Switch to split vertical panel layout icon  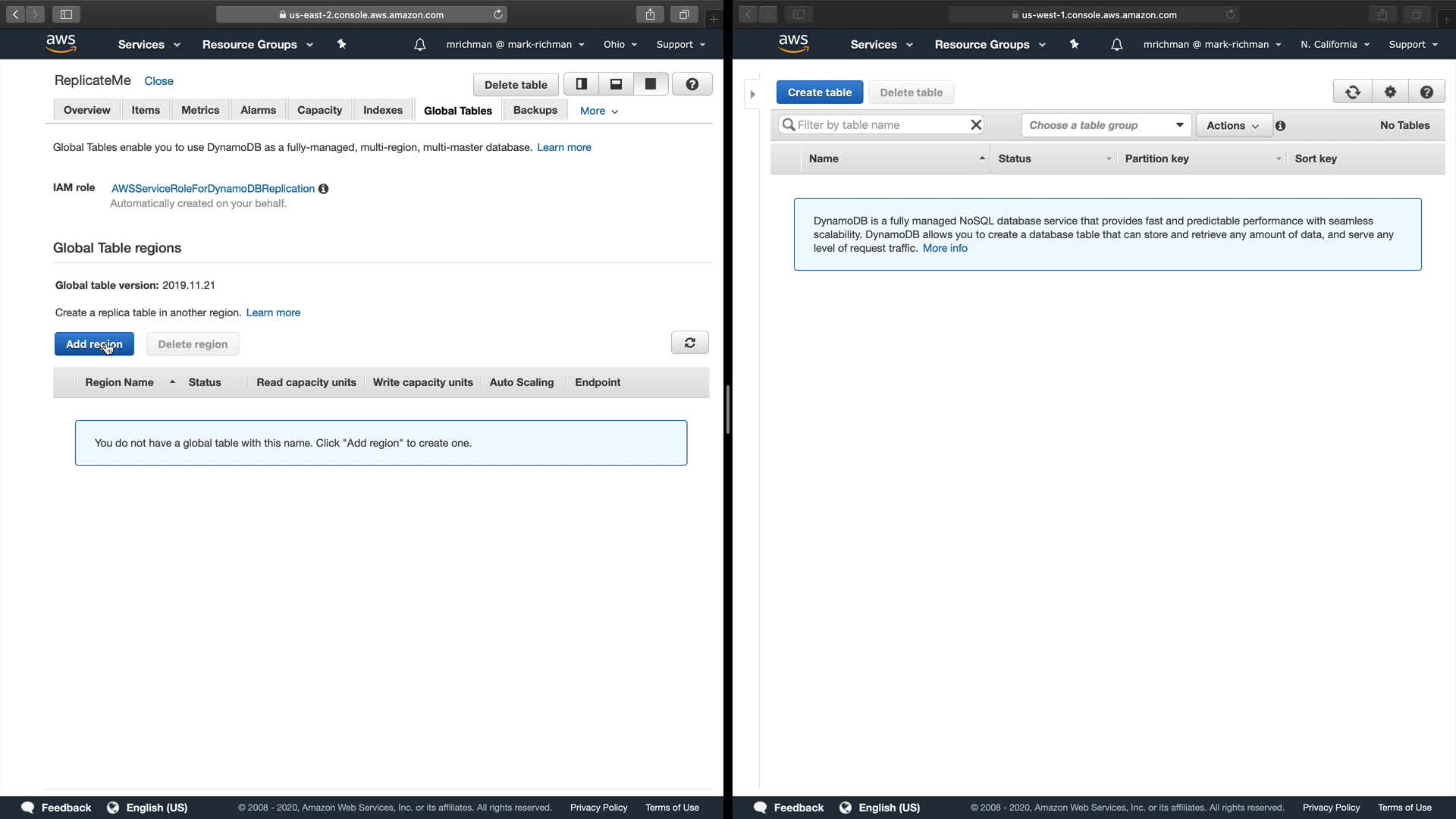582,84
